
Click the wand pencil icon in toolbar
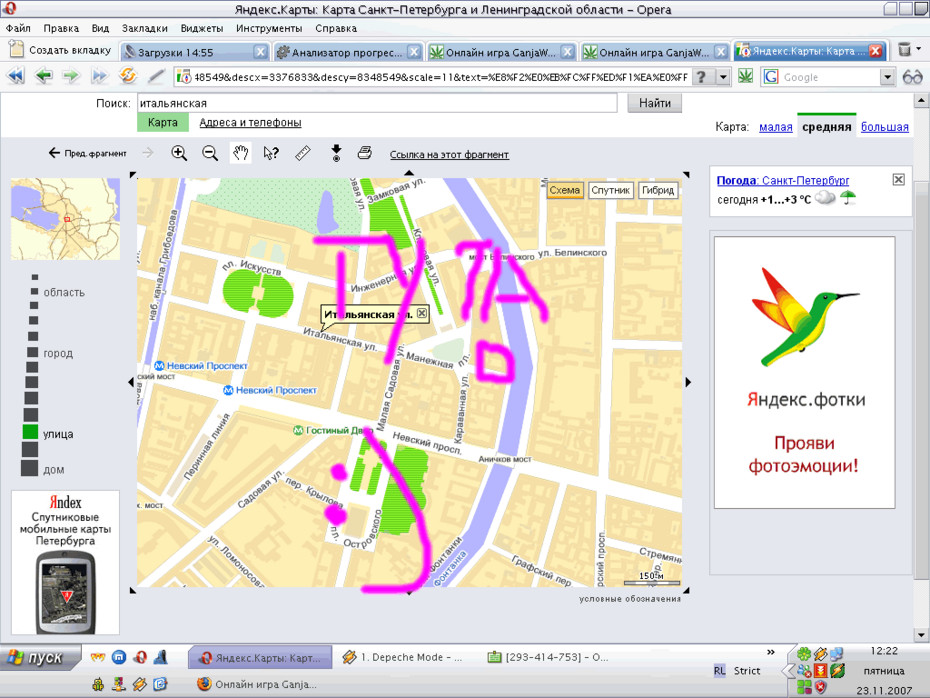pyautogui.click(x=156, y=76)
